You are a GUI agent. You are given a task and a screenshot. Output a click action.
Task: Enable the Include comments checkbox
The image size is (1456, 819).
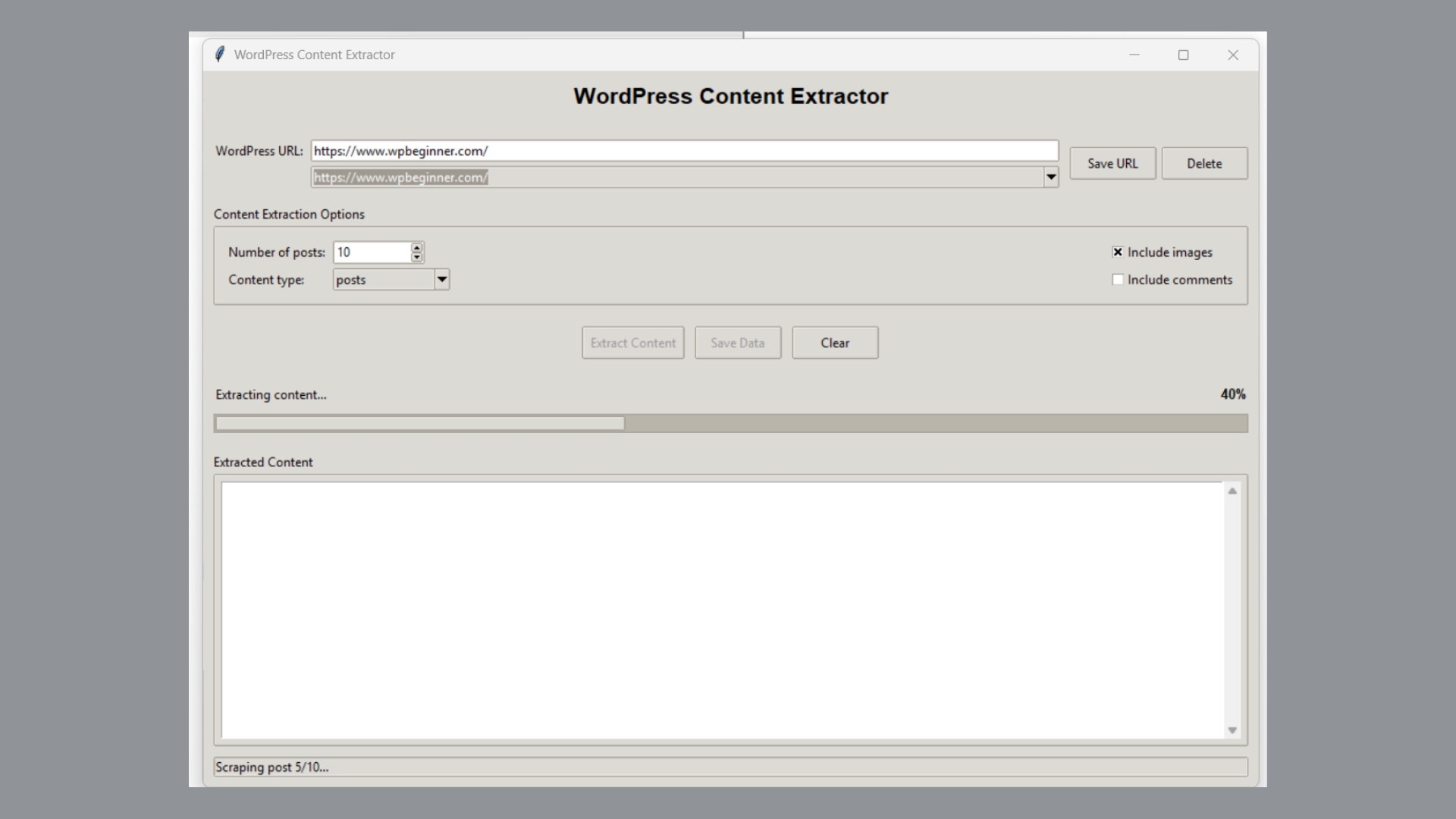click(1118, 280)
